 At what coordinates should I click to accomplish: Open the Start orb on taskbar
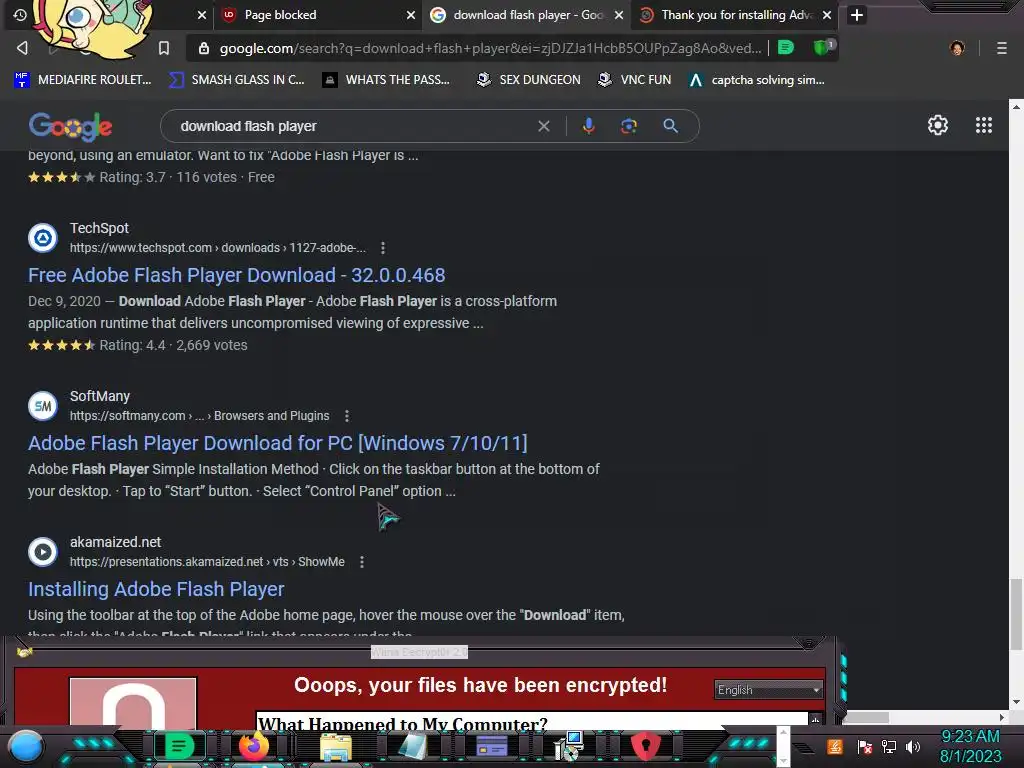[26, 748]
